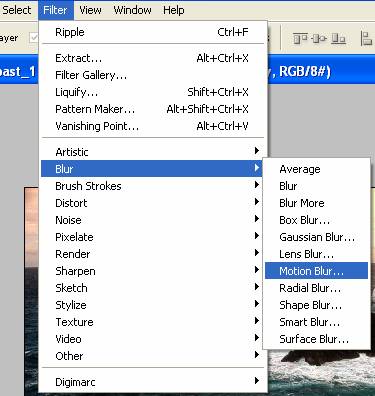Apply the Average blur filter
Viewport: 375px width, 396px height.
317,169
